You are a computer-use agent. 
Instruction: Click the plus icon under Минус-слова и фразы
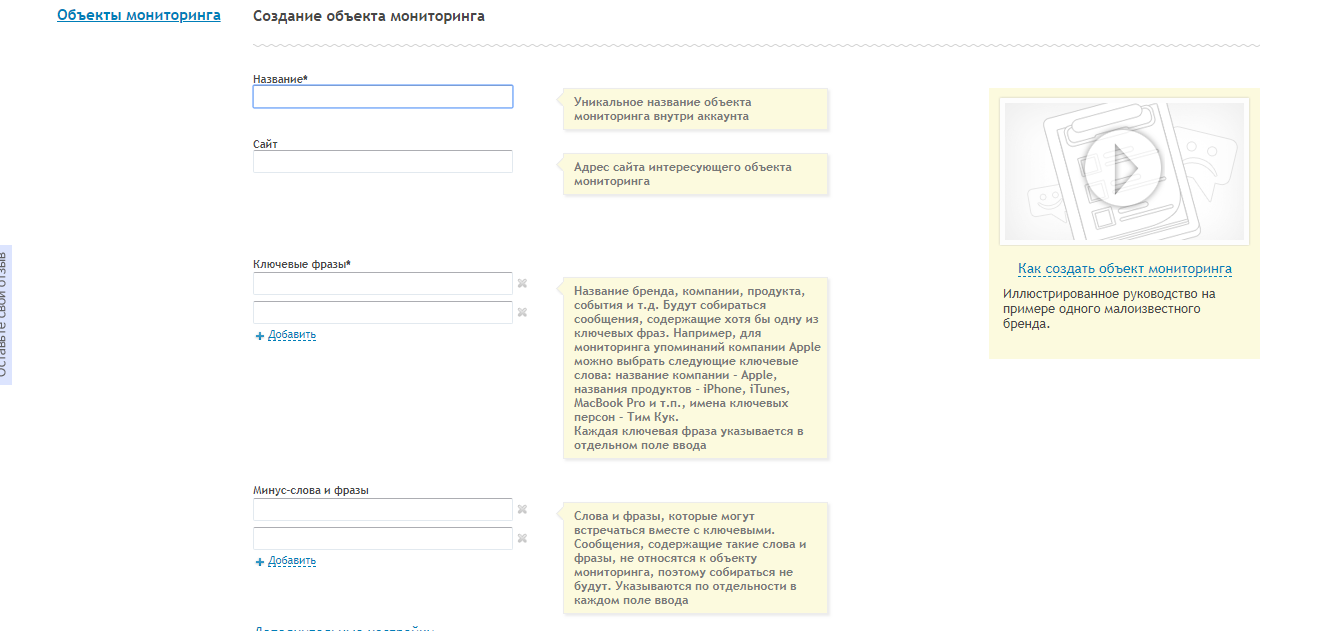[x=260, y=562]
